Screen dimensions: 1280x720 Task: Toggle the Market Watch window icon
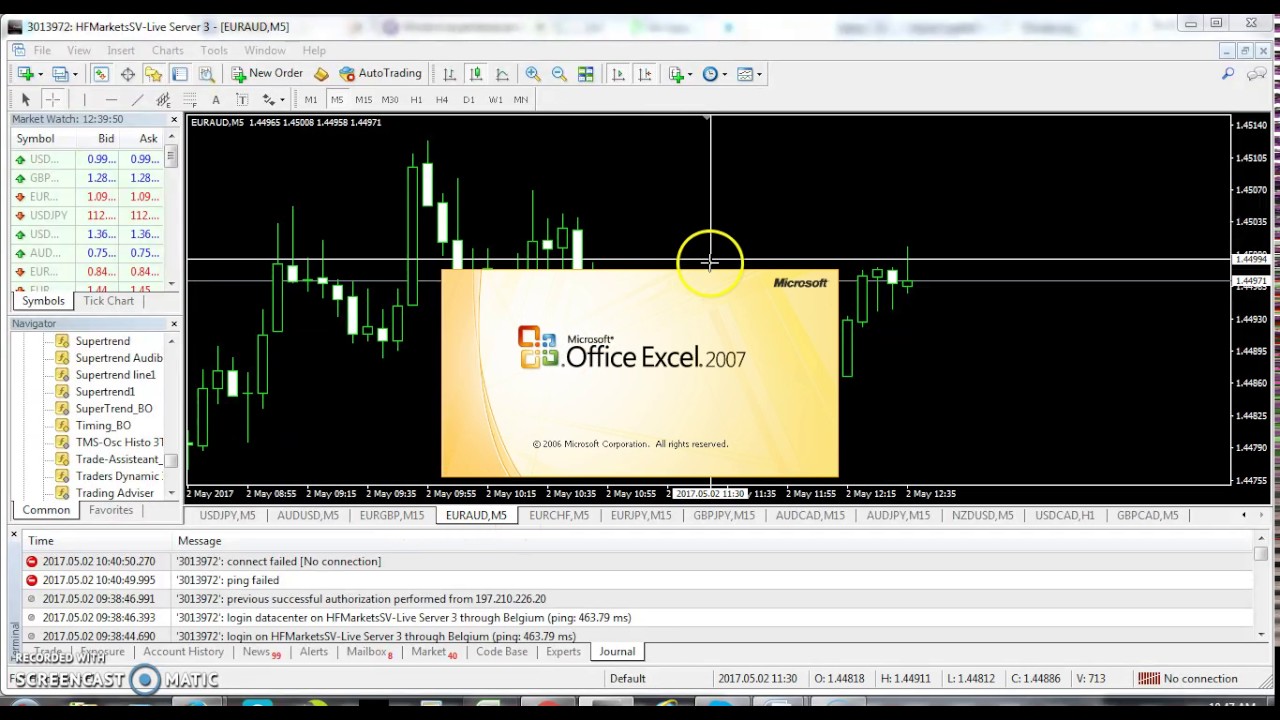101,74
